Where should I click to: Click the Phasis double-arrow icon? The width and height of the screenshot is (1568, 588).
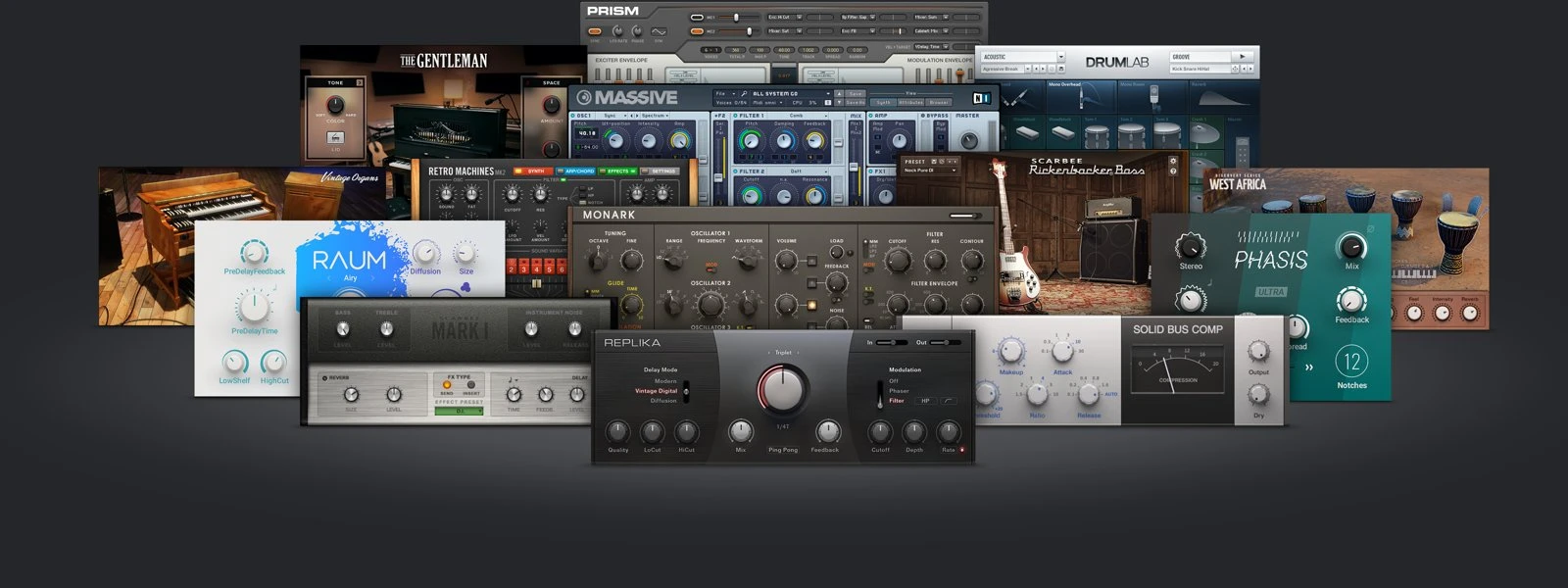click(x=1308, y=367)
